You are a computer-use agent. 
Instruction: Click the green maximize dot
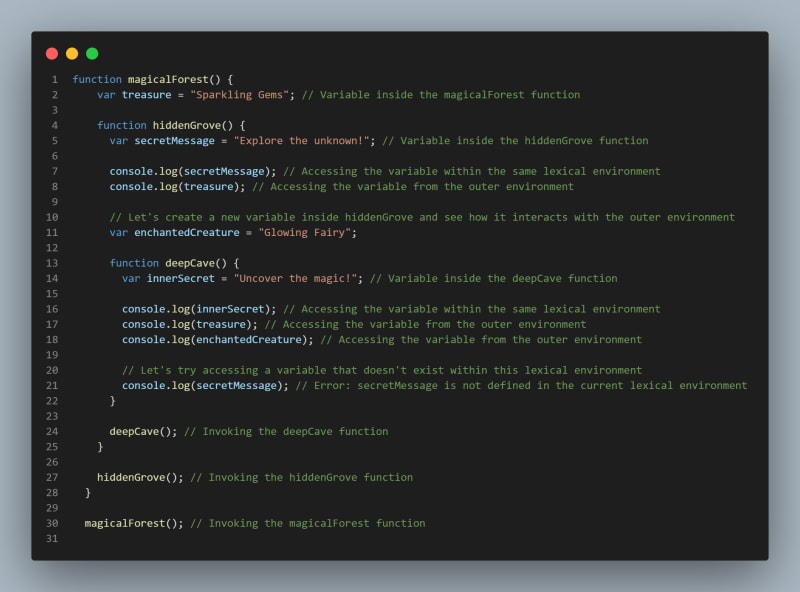(92, 54)
